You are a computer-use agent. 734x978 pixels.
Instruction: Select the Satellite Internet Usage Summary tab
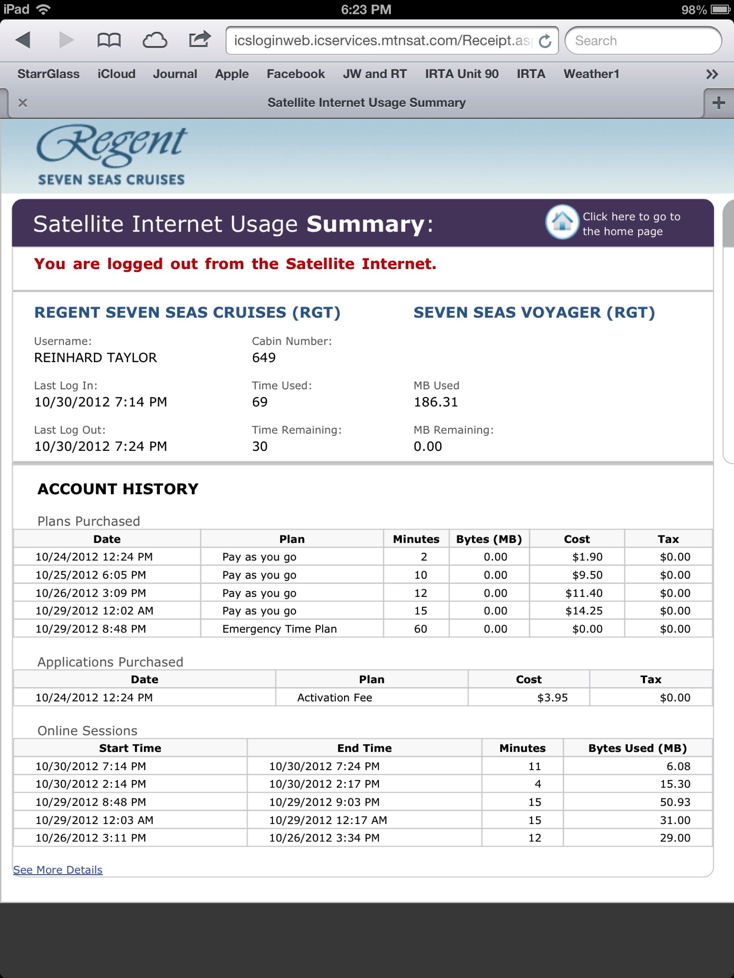coord(367,102)
